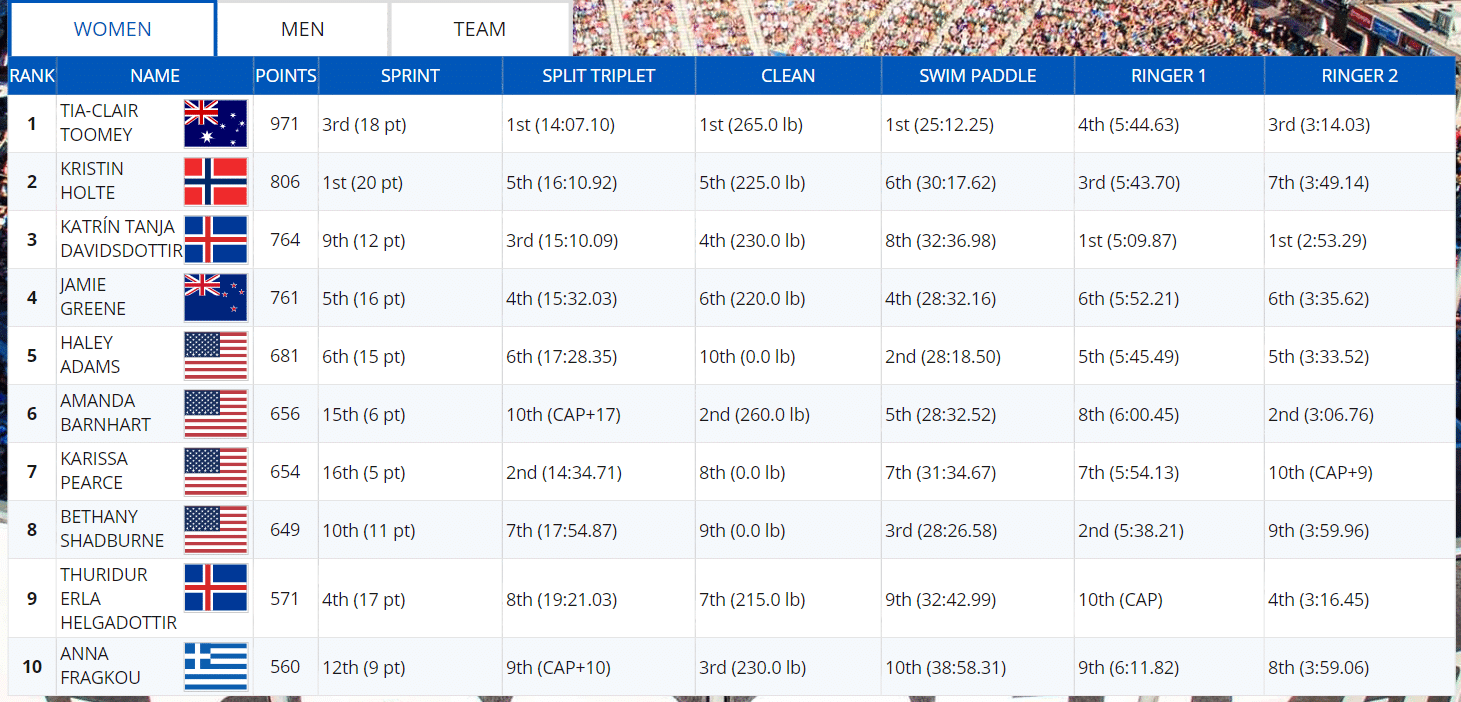Click the Ringer 2 column header
This screenshot has width=1461, height=702.
coord(1359,76)
